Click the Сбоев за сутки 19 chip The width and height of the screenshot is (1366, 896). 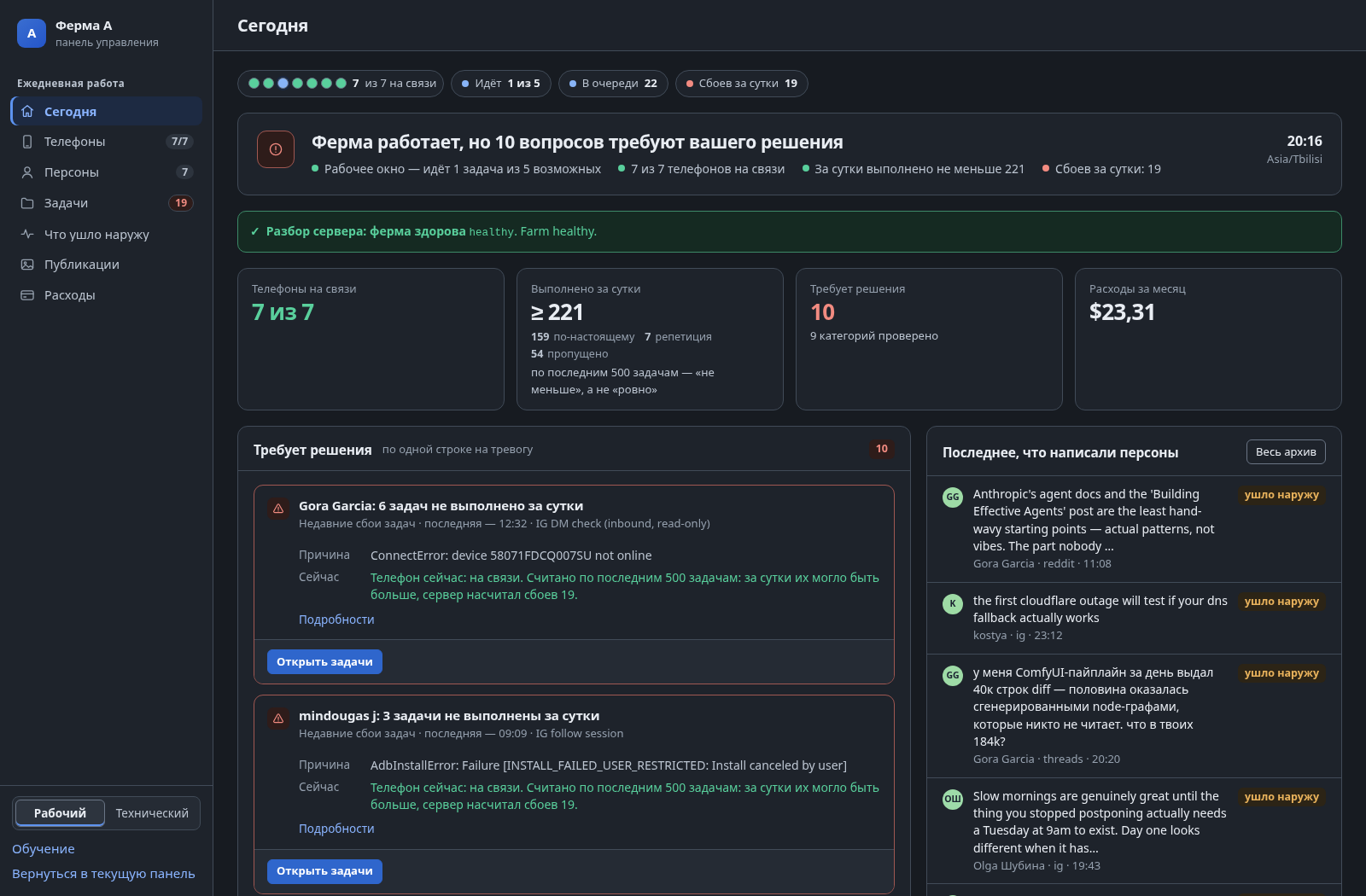[x=742, y=84]
